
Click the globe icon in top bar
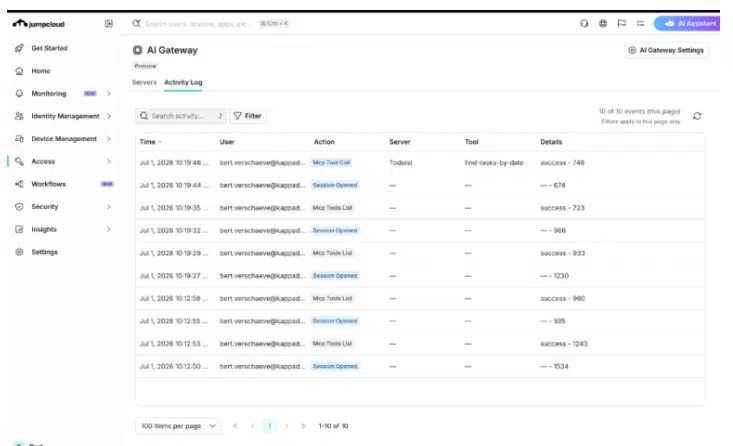coord(603,23)
